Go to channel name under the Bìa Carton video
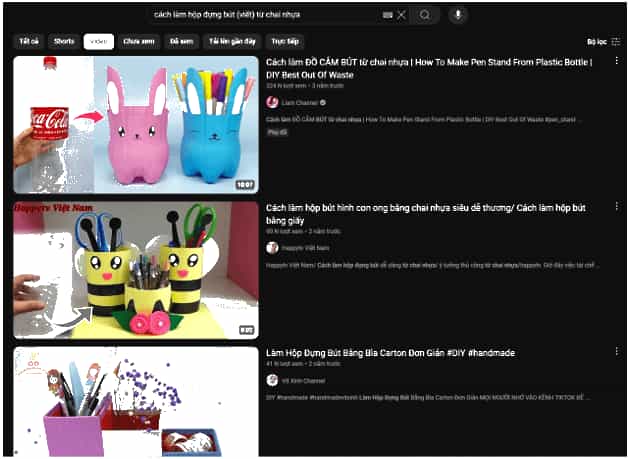630x459 pixels. (x=303, y=381)
